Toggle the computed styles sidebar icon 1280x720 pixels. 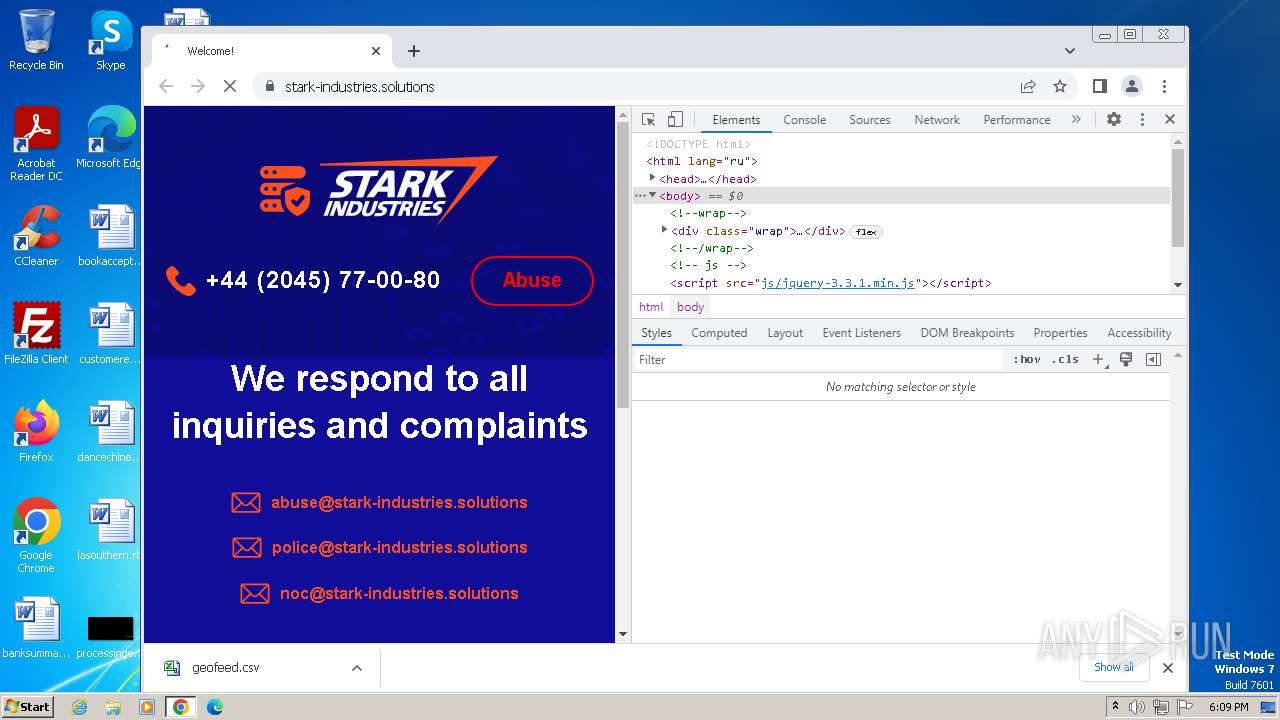[1153, 360]
